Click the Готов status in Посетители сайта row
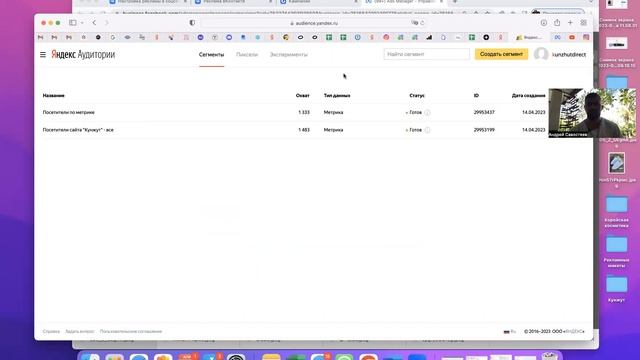 (415, 130)
